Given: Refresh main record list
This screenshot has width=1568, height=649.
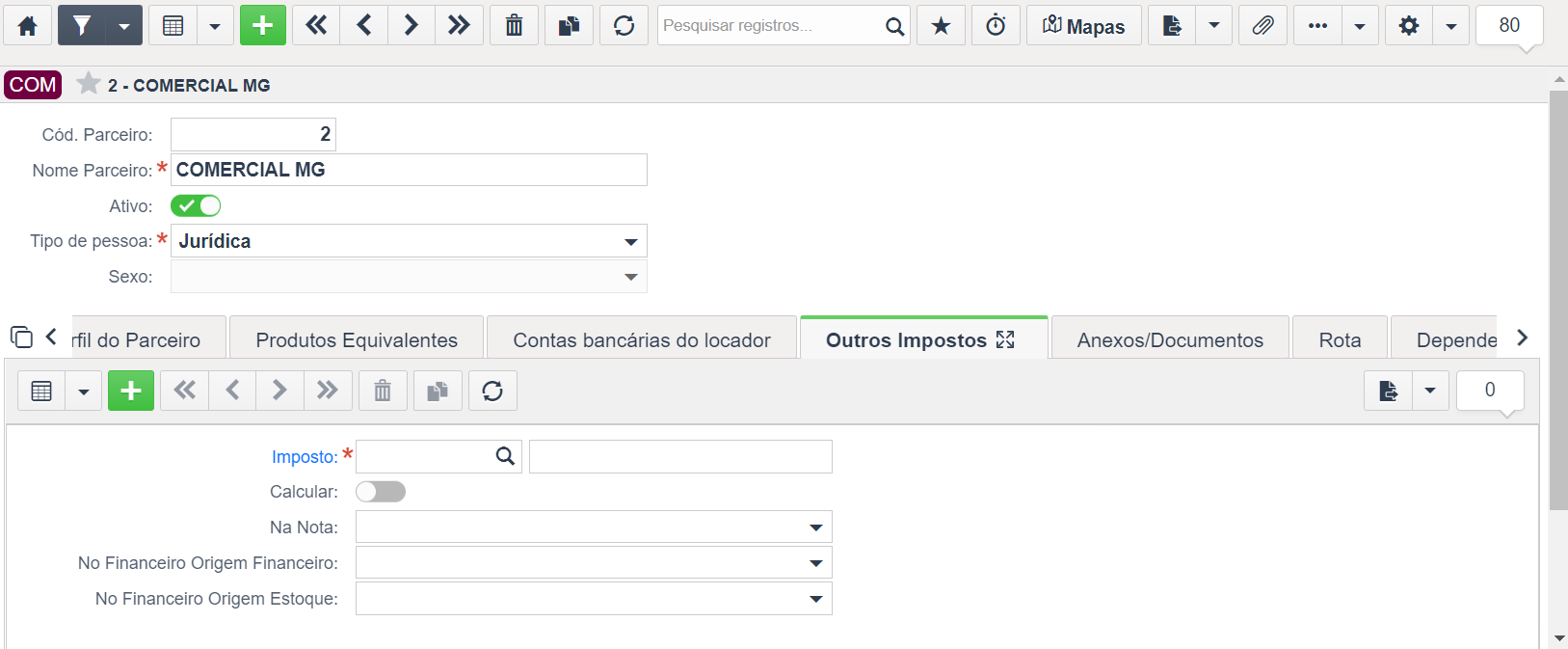Looking at the screenshot, I should pyautogui.click(x=625, y=25).
